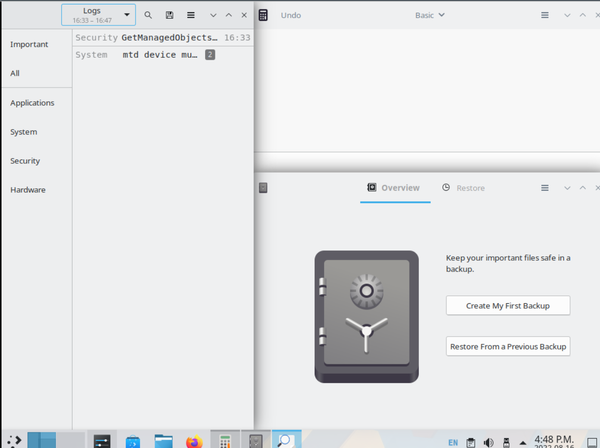
Task: Switch to the Restore tab
Action: tap(463, 188)
